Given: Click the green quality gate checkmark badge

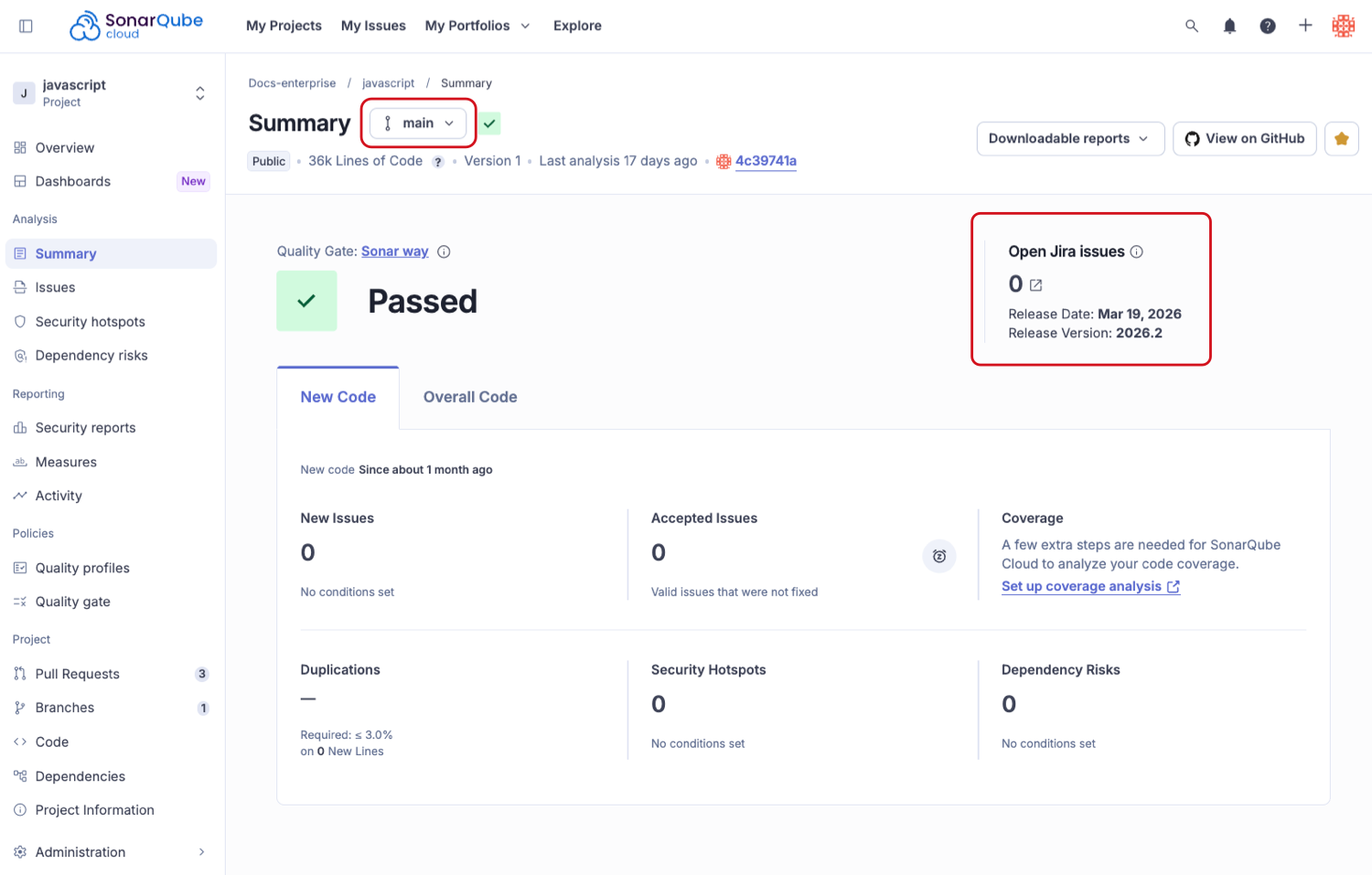Looking at the screenshot, I should coord(489,123).
